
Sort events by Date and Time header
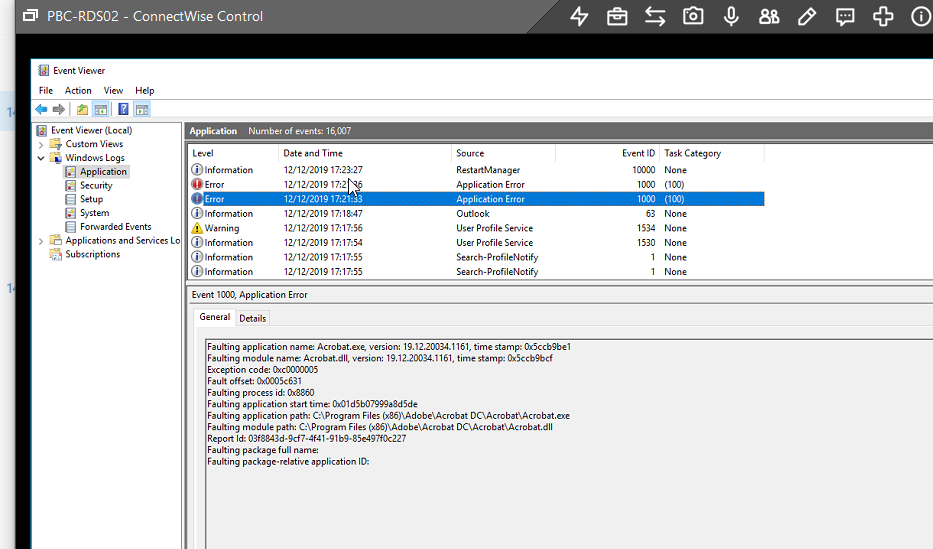click(364, 153)
